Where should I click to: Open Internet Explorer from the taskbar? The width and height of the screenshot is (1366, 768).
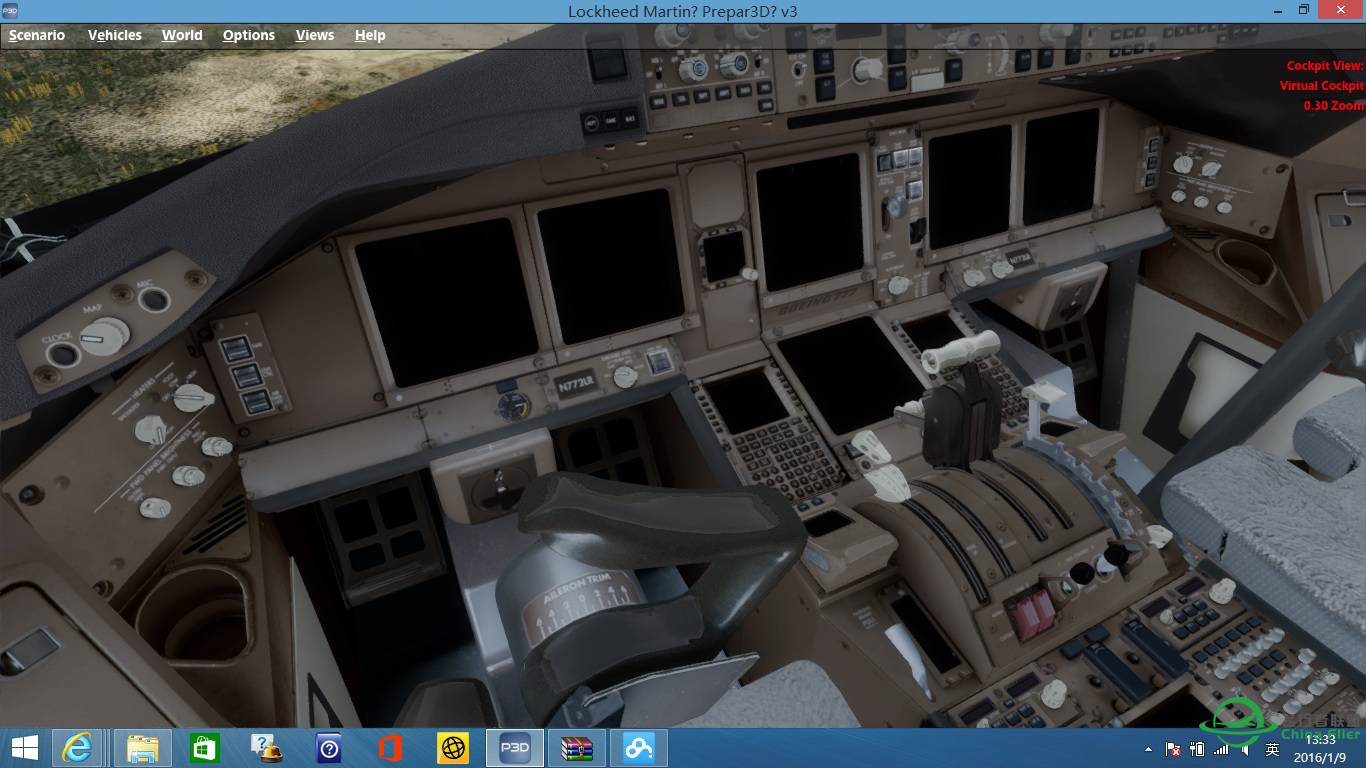pos(78,748)
